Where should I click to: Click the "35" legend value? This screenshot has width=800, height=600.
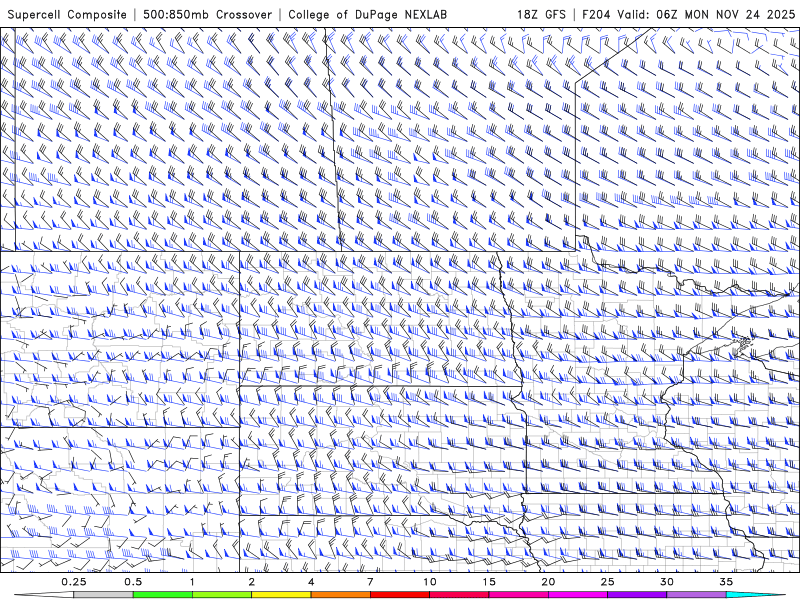point(726,582)
